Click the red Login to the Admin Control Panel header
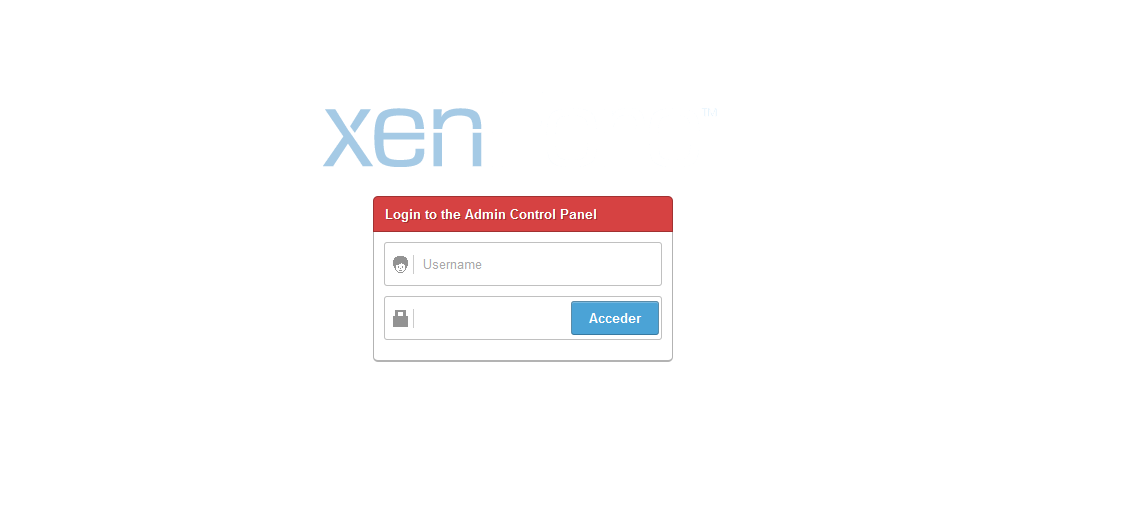This screenshot has height=514, width=1138. pos(523,214)
